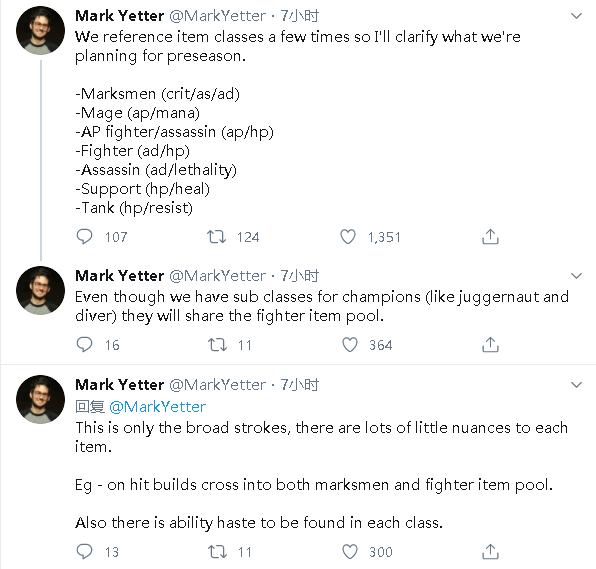Reply to the item classes tweet
This screenshot has width=596, height=569.
(x=84, y=236)
